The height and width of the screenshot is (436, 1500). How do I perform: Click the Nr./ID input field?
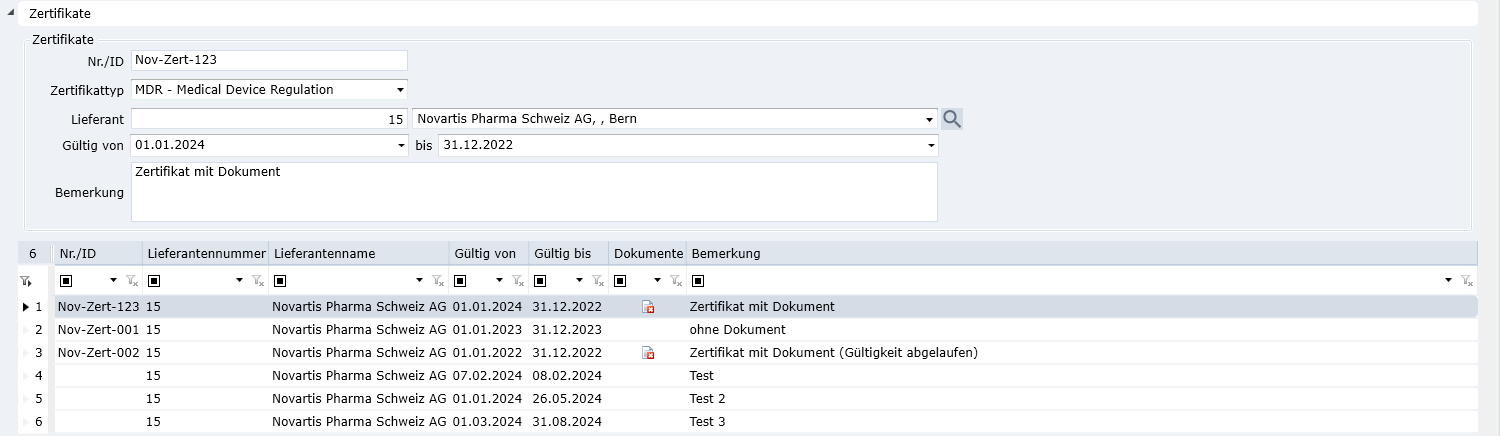point(269,61)
